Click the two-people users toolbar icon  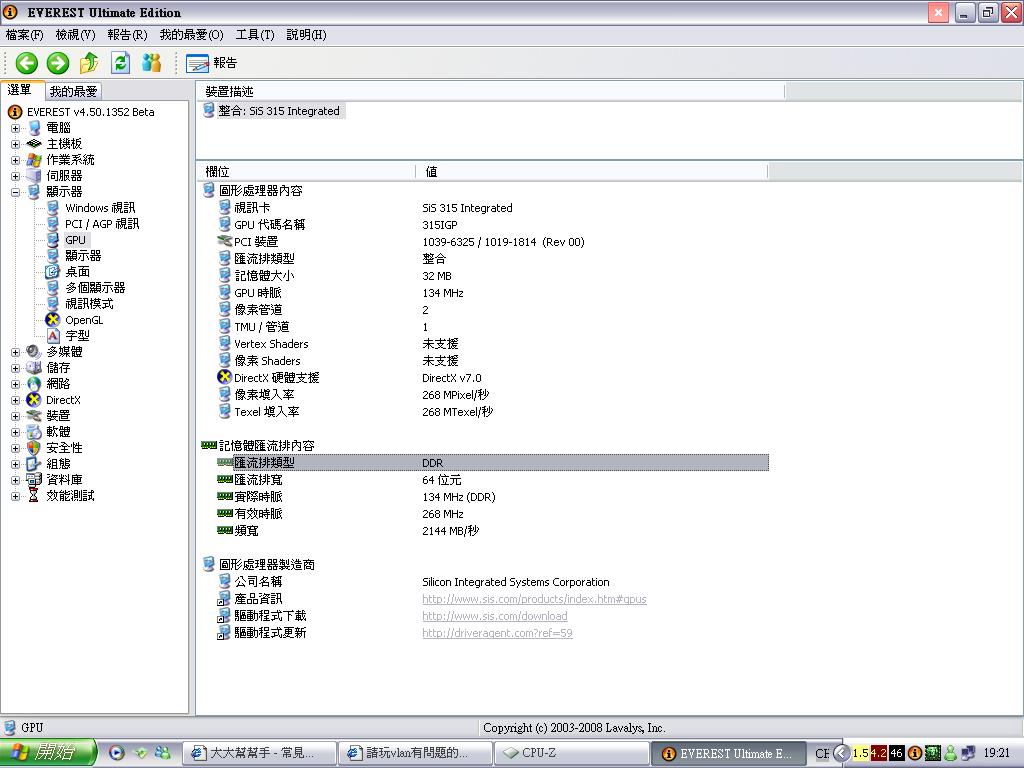click(152, 63)
